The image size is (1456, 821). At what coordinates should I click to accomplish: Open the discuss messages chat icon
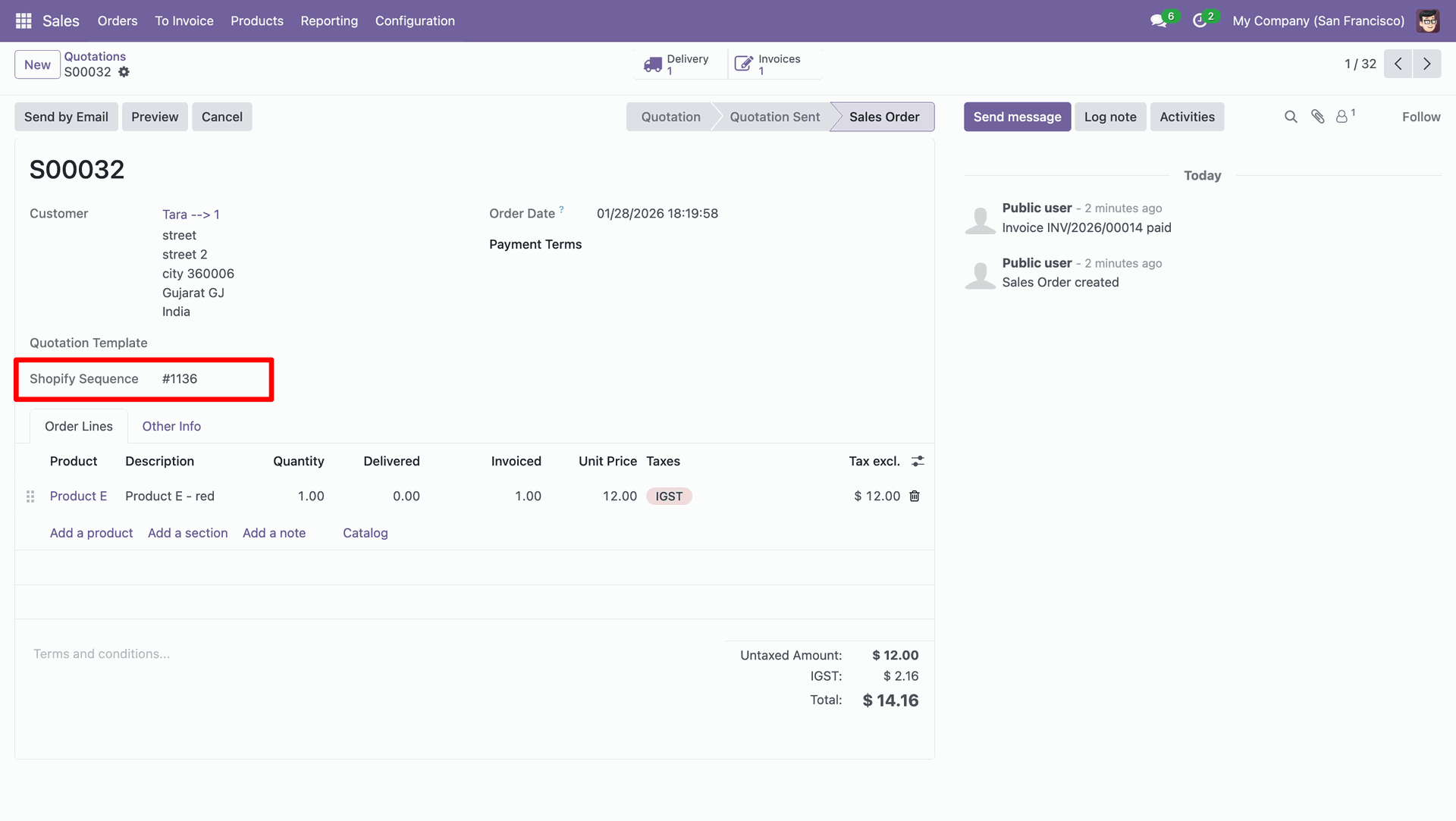1158,21
